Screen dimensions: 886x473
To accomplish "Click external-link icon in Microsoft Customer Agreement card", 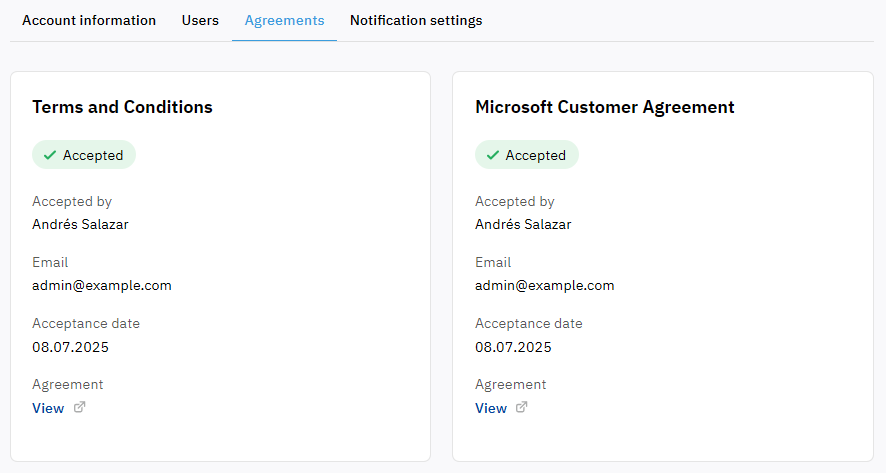I will [x=522, y=407].
